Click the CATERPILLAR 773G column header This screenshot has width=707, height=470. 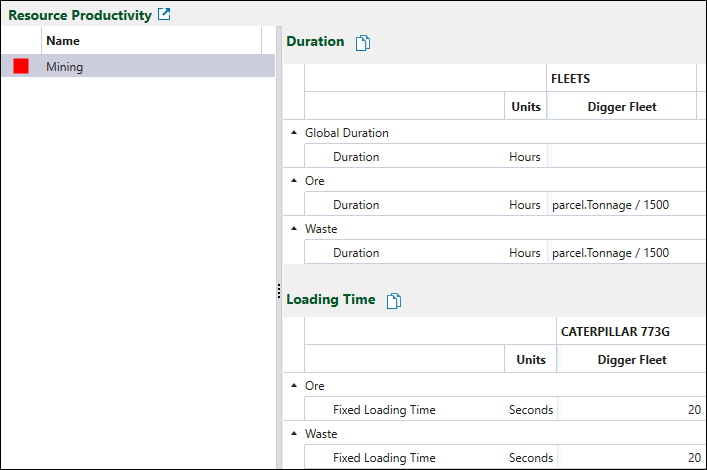tap(627, 331)
